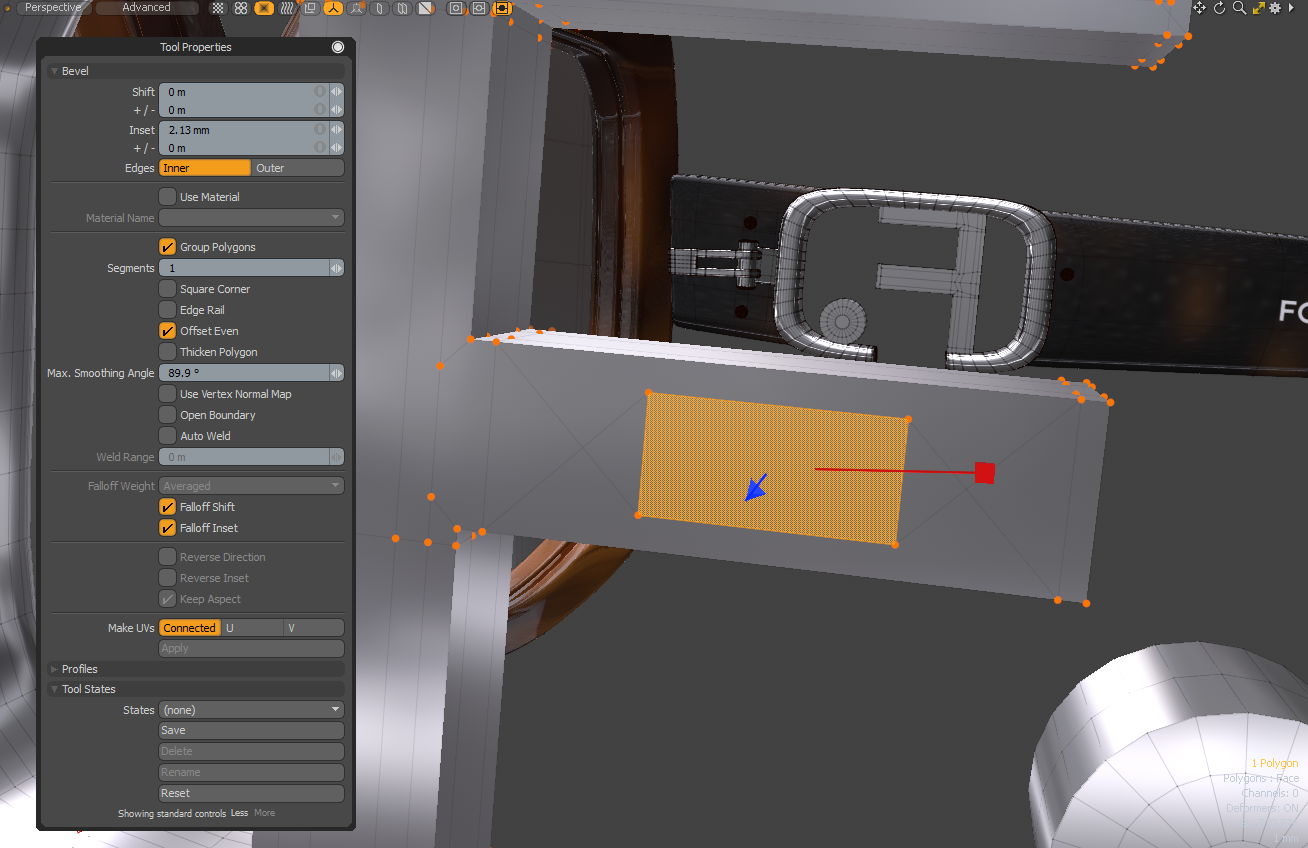This screenshot has height=848, width=1308.
Task: Enable the Square Corner checkbox
Action: 168,289
